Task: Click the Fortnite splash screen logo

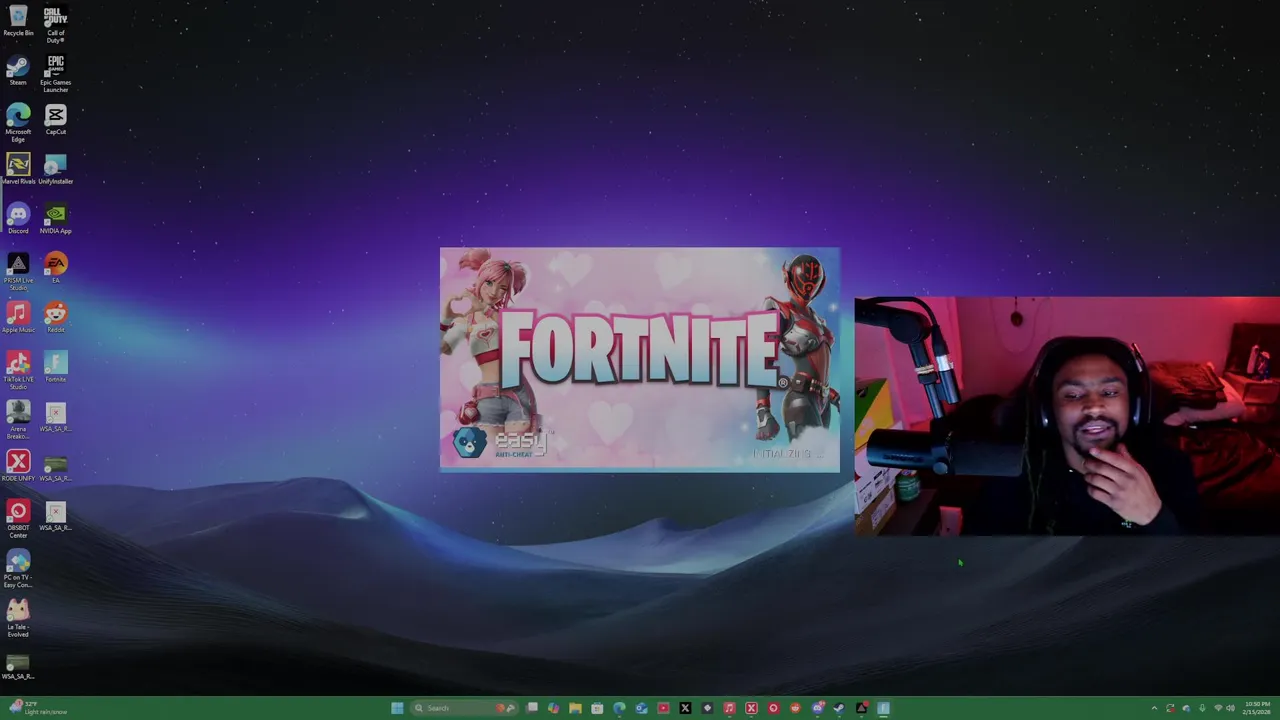Action: tap(640, 350)
